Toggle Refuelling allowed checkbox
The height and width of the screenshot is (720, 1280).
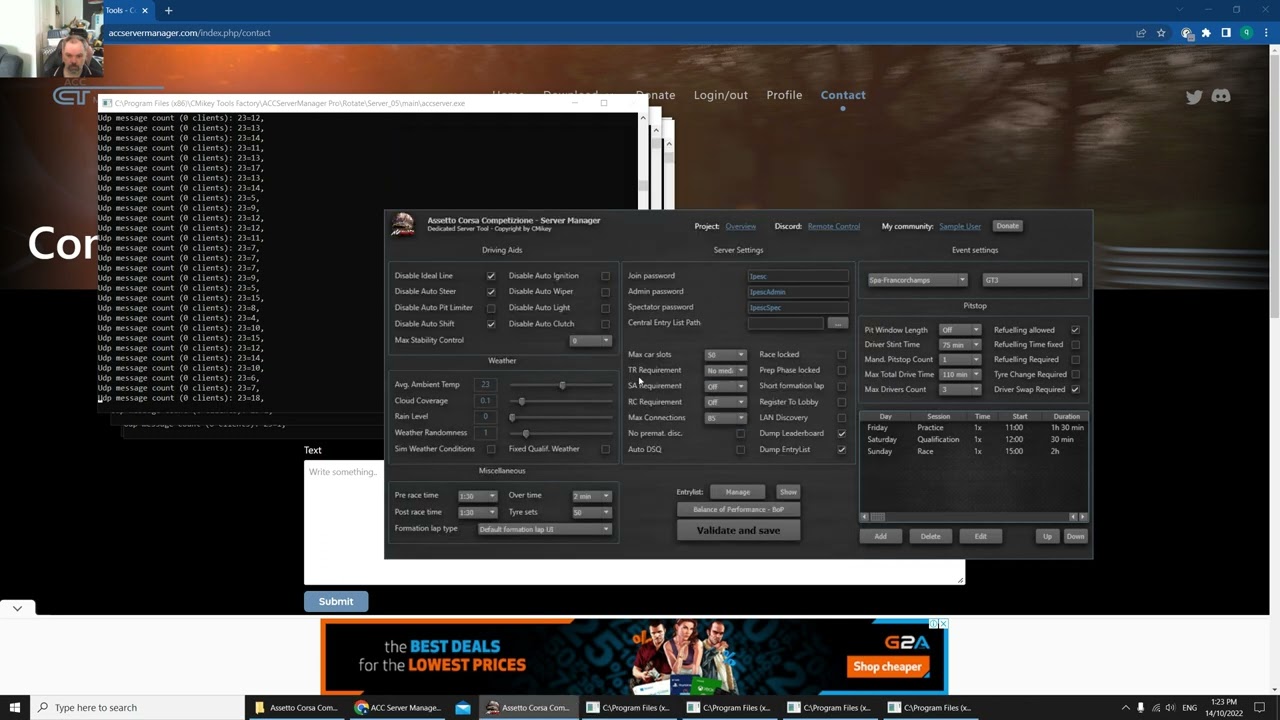[1075, 330]
